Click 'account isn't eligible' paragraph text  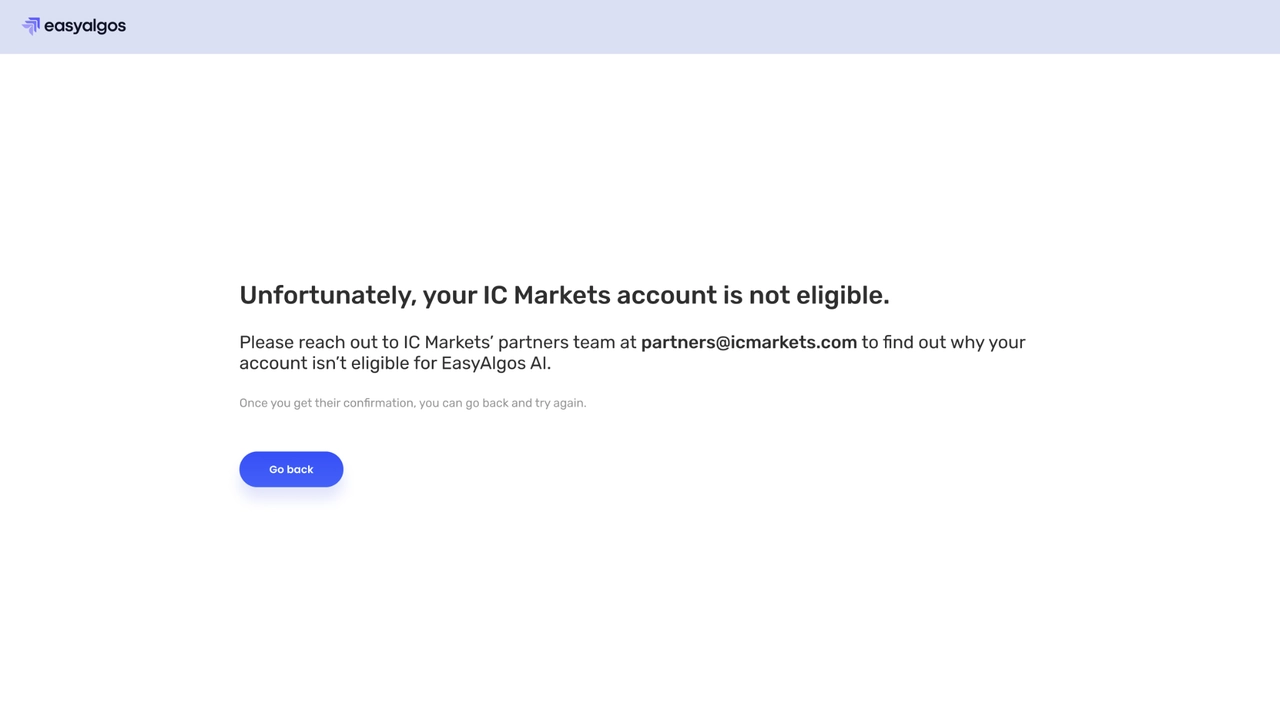(x=310, y=363)
